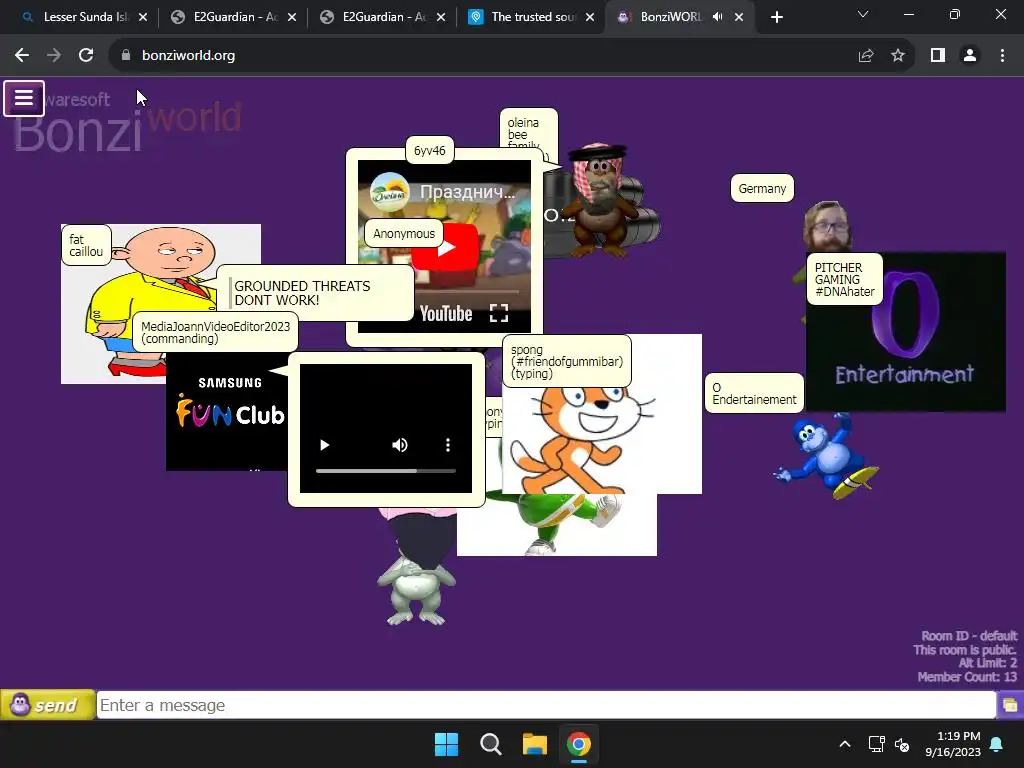Click the 'O Endertainement' name tag
The image size is (1024, 768).
coord(754,393)
